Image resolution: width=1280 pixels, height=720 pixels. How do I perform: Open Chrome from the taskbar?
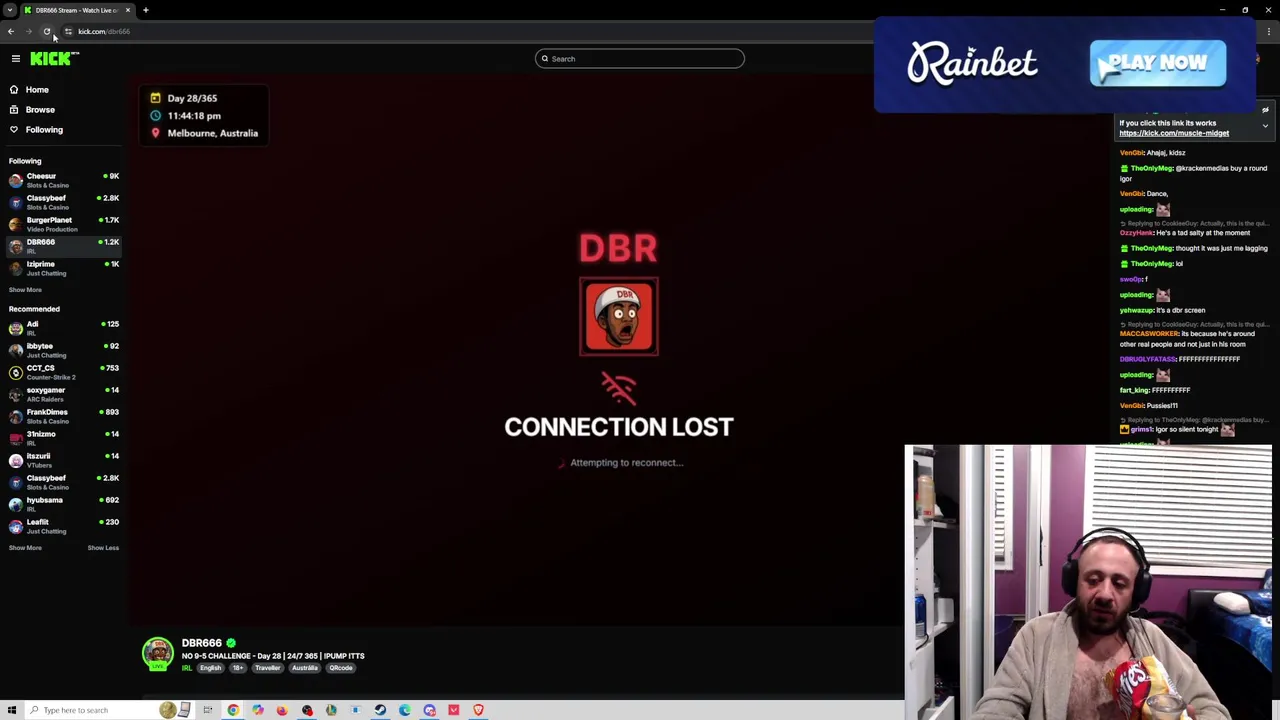click(233, 710)
